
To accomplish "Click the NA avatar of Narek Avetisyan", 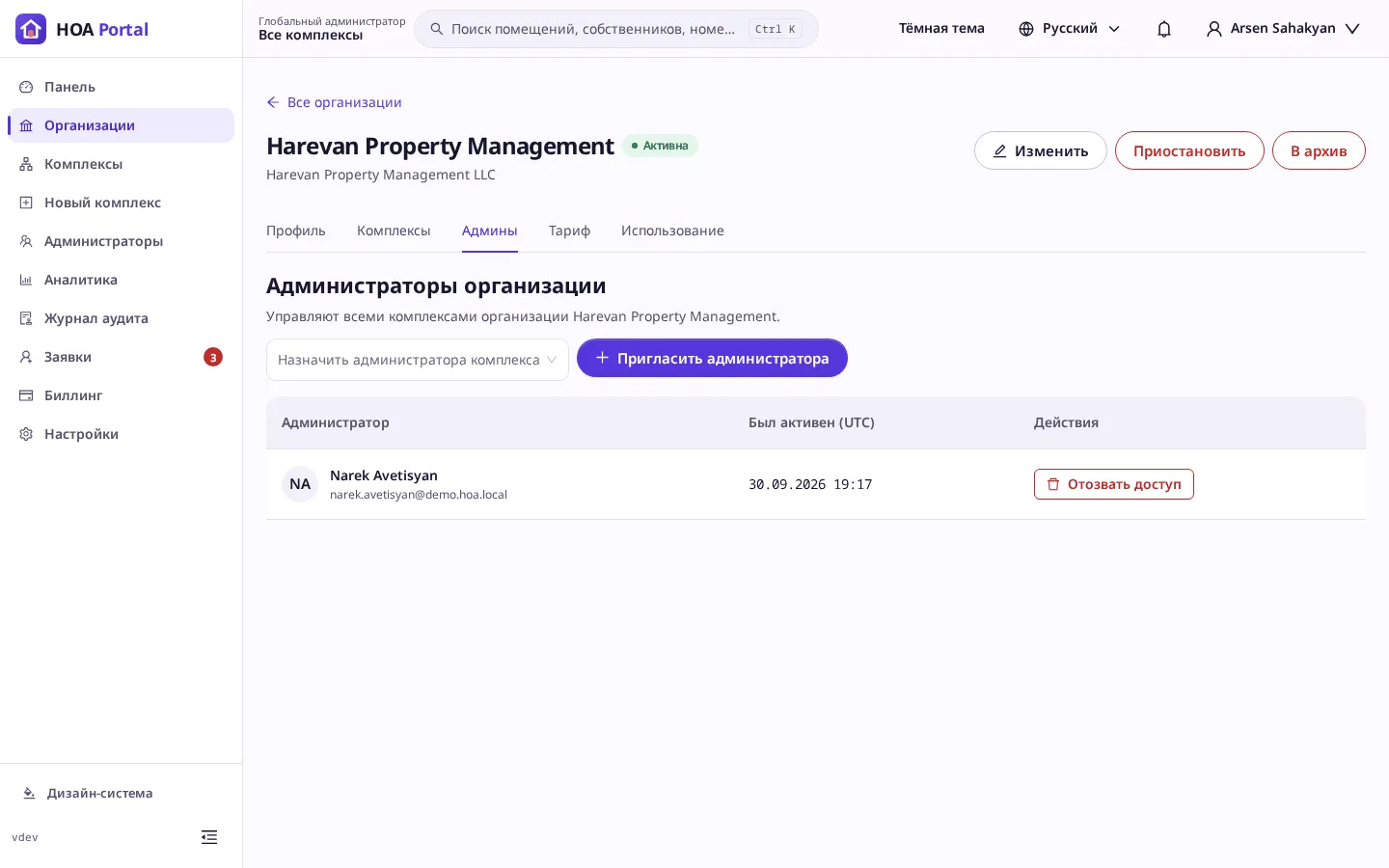I will point(300,484).
